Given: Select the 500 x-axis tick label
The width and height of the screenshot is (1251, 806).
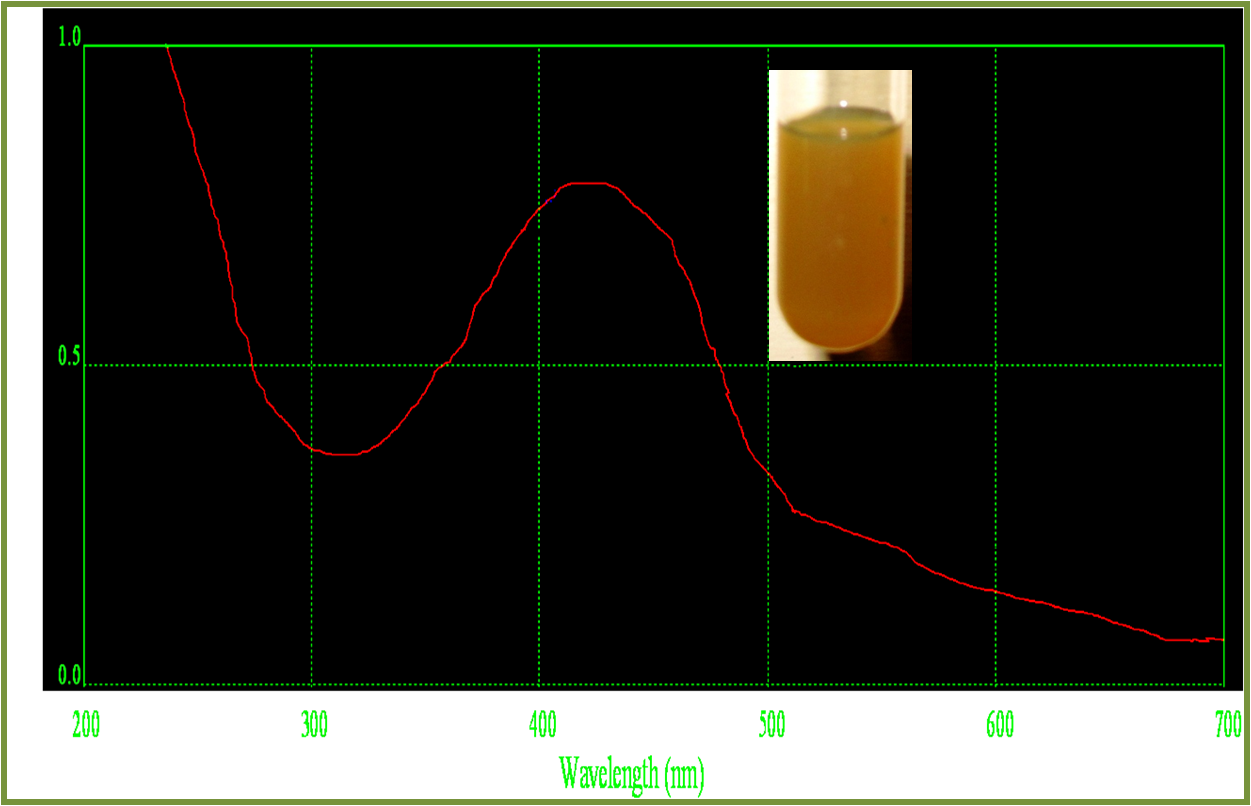Looking at the screenshot, I should pyautogui.click(x=770, y=725).
